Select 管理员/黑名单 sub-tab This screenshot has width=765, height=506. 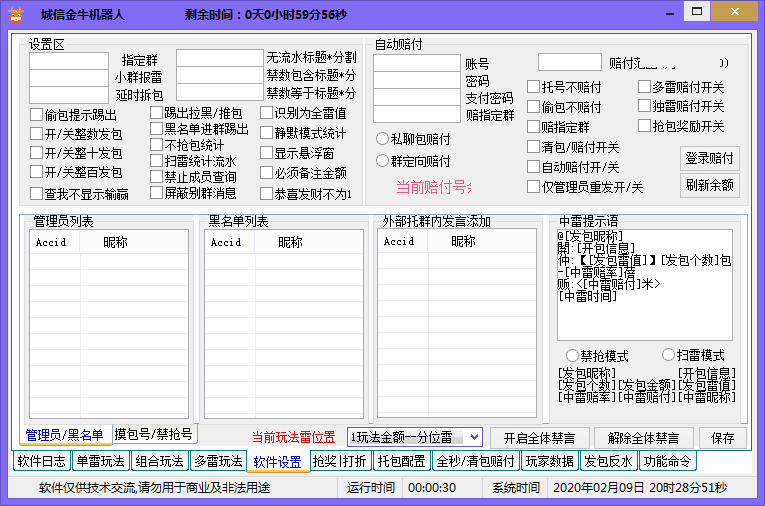point(64,434)
